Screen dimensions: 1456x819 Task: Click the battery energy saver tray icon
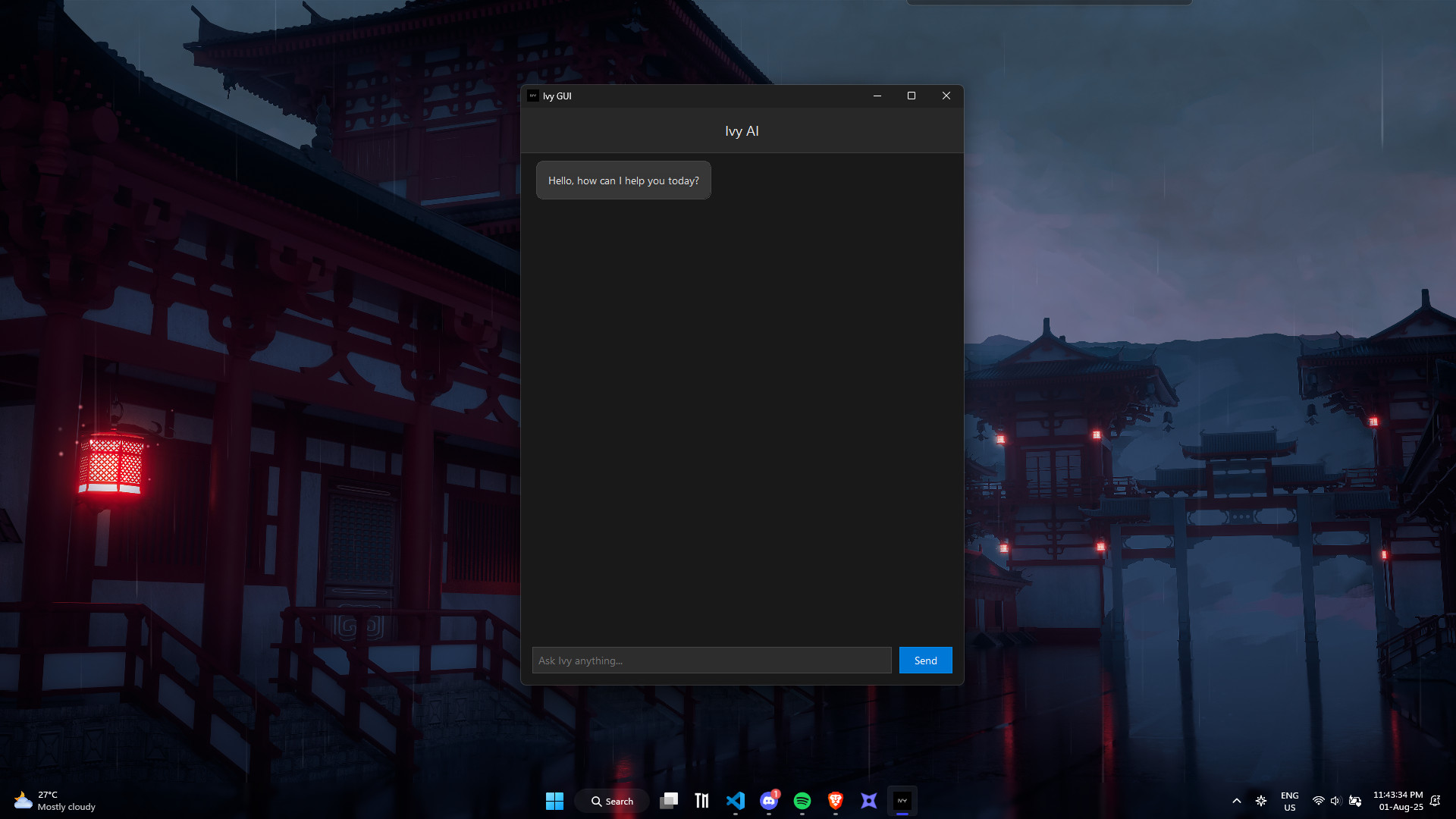(x=1355, y=800)
